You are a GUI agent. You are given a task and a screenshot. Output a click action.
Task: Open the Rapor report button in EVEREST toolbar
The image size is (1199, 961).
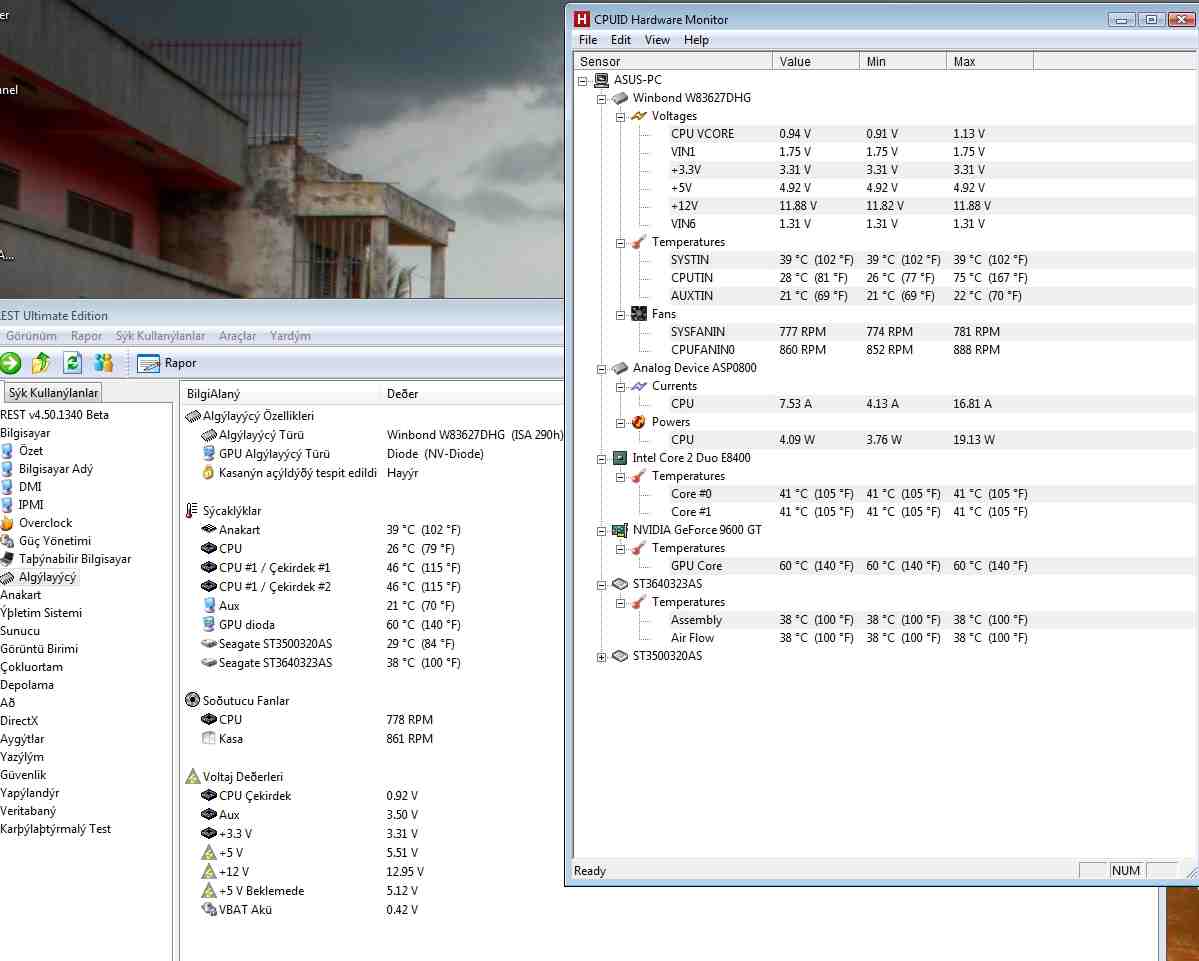tap(167, 363)
